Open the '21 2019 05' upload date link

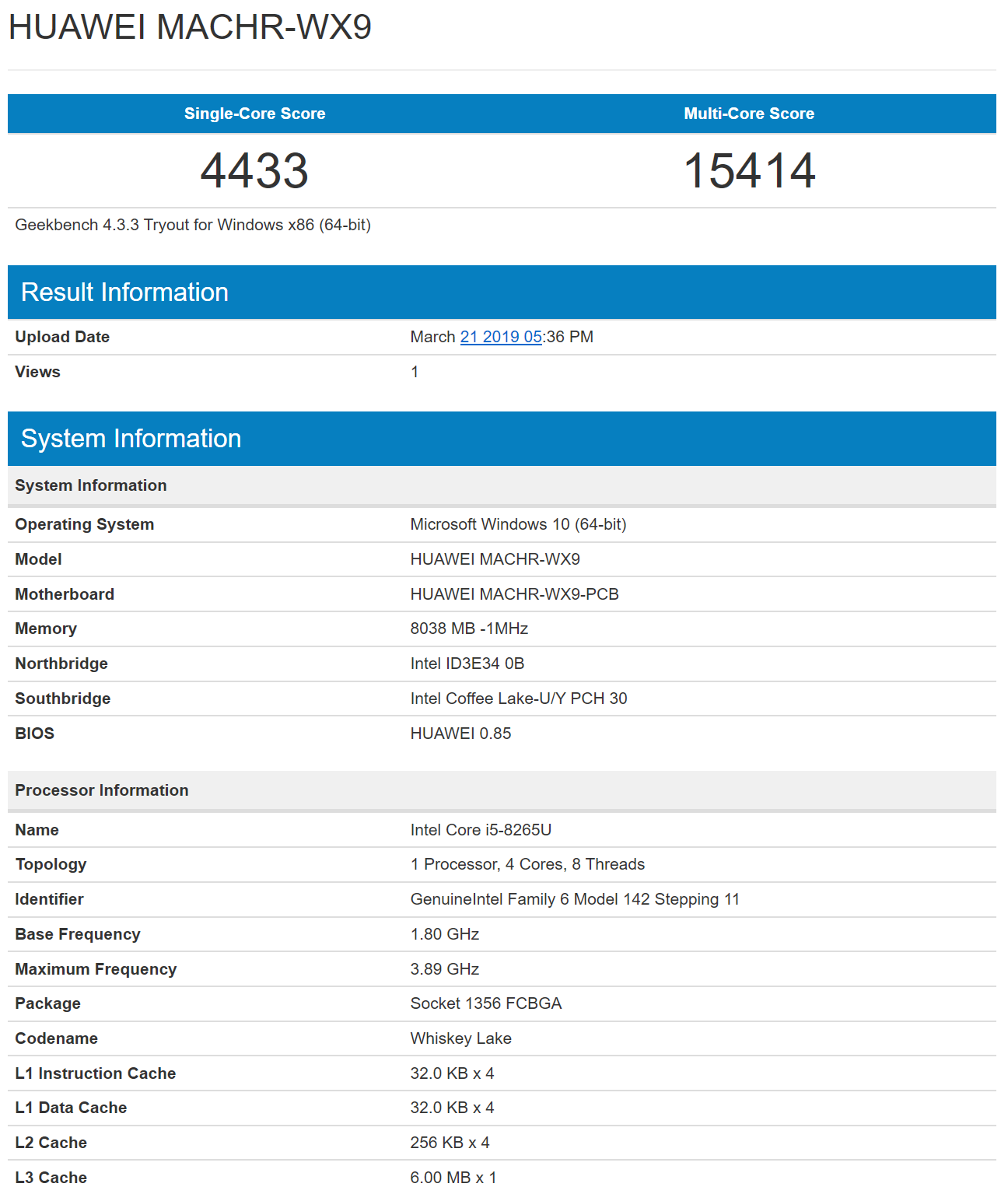(501, 337)
